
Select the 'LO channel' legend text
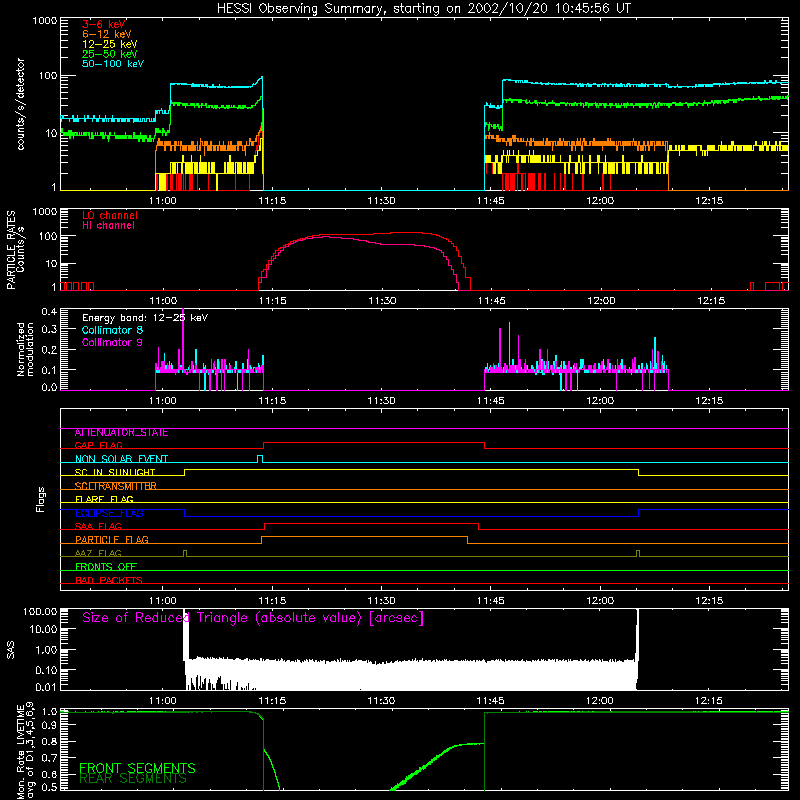(x=110, y=215)
